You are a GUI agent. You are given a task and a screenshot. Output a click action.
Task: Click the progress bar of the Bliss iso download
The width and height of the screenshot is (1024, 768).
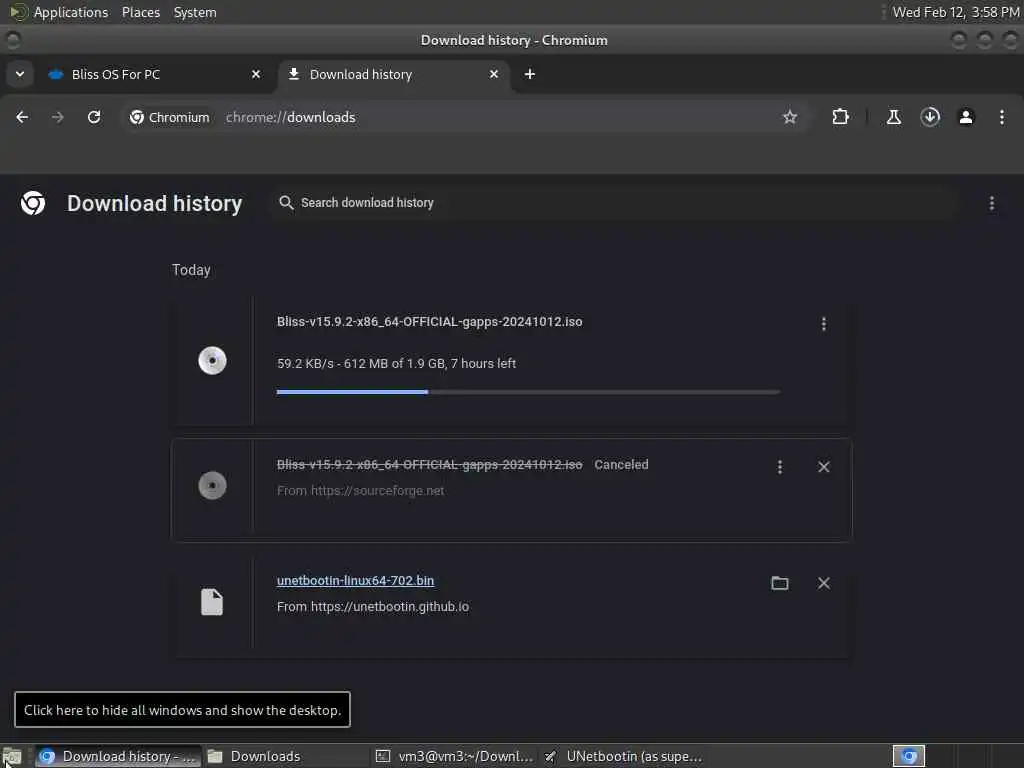click(528, 392)
